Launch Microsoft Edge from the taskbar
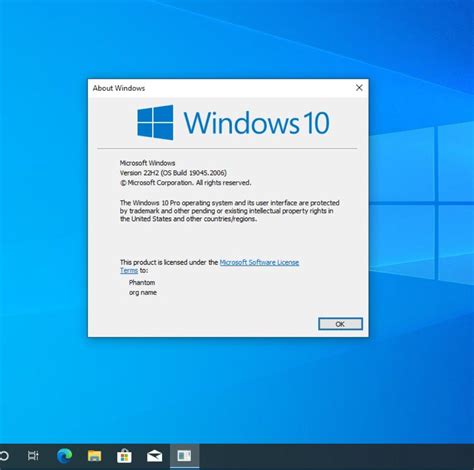Viewport: 474px width, 470px height. (x=64, y=456)
